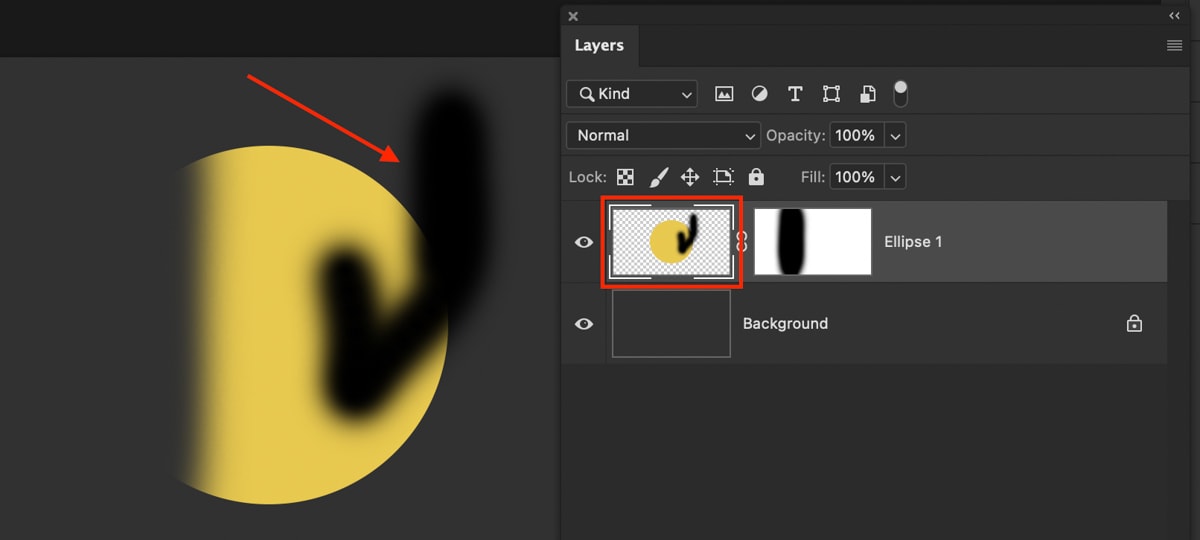1200x540 pixels.
Task: Click the Opacity 100% value field
Action: (x=856, y=135)
